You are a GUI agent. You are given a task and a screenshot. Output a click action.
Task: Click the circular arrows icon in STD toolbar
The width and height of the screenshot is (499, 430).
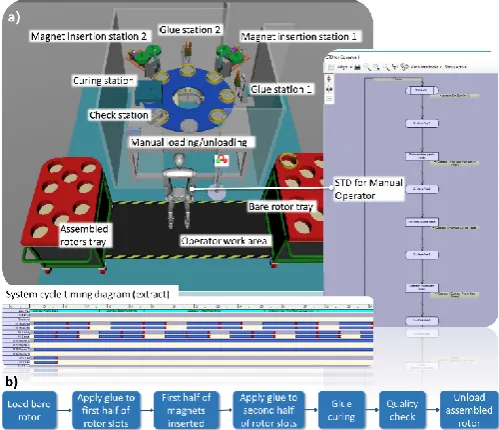click(405, 67)
